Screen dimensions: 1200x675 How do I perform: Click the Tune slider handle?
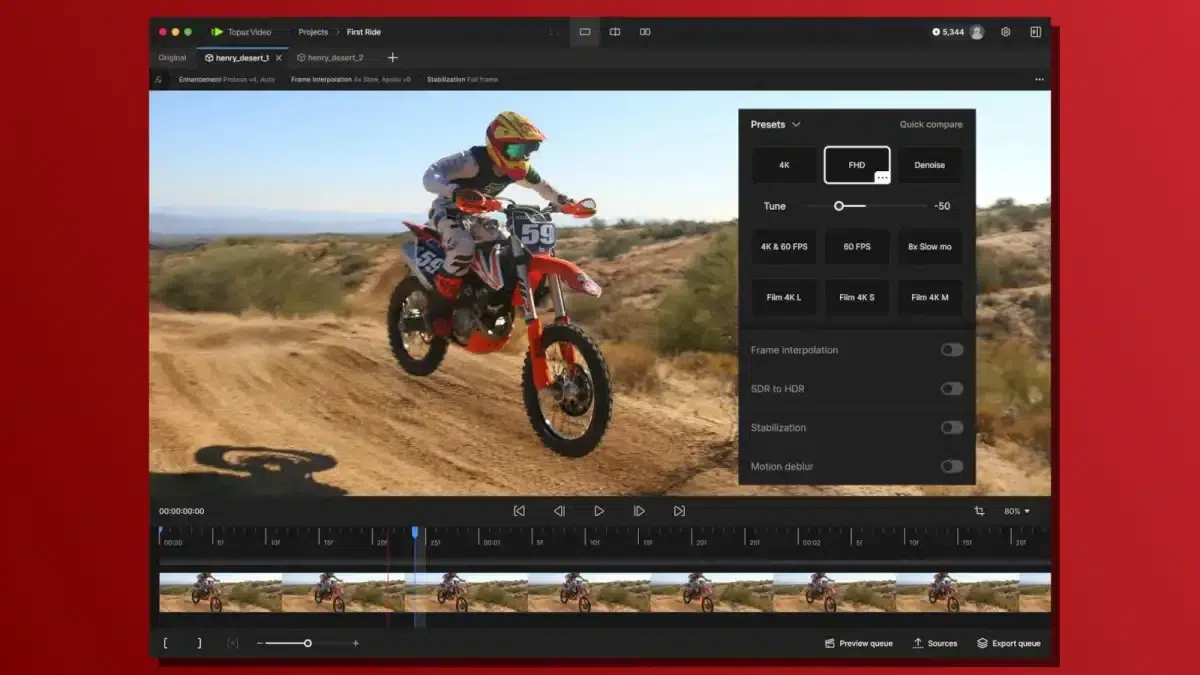pyautogui.click(x=839, y=206)
